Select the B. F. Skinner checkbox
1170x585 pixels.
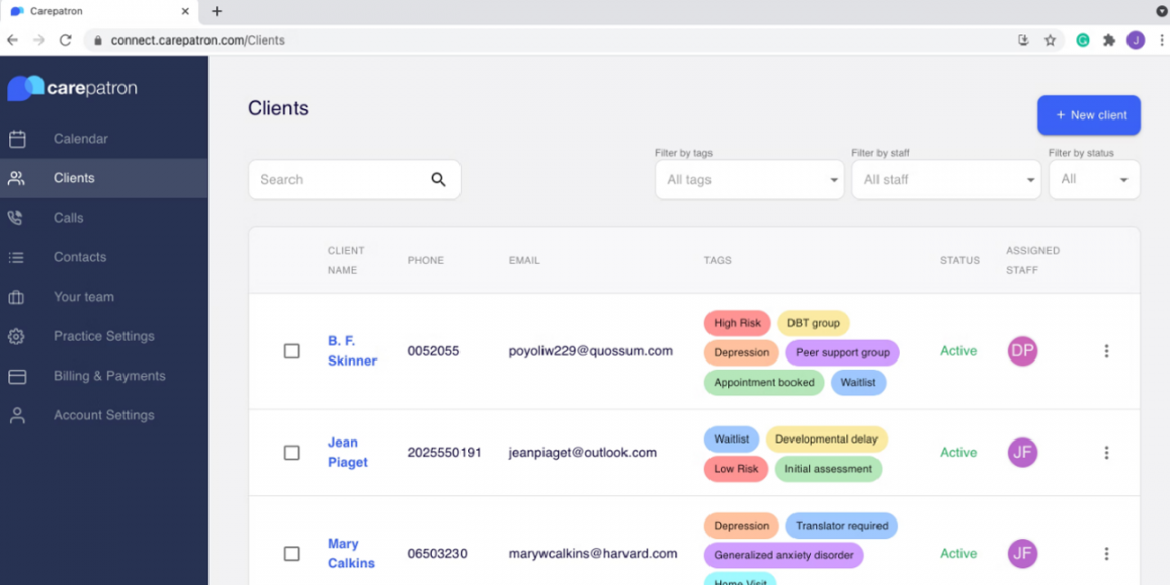point(292,351)
